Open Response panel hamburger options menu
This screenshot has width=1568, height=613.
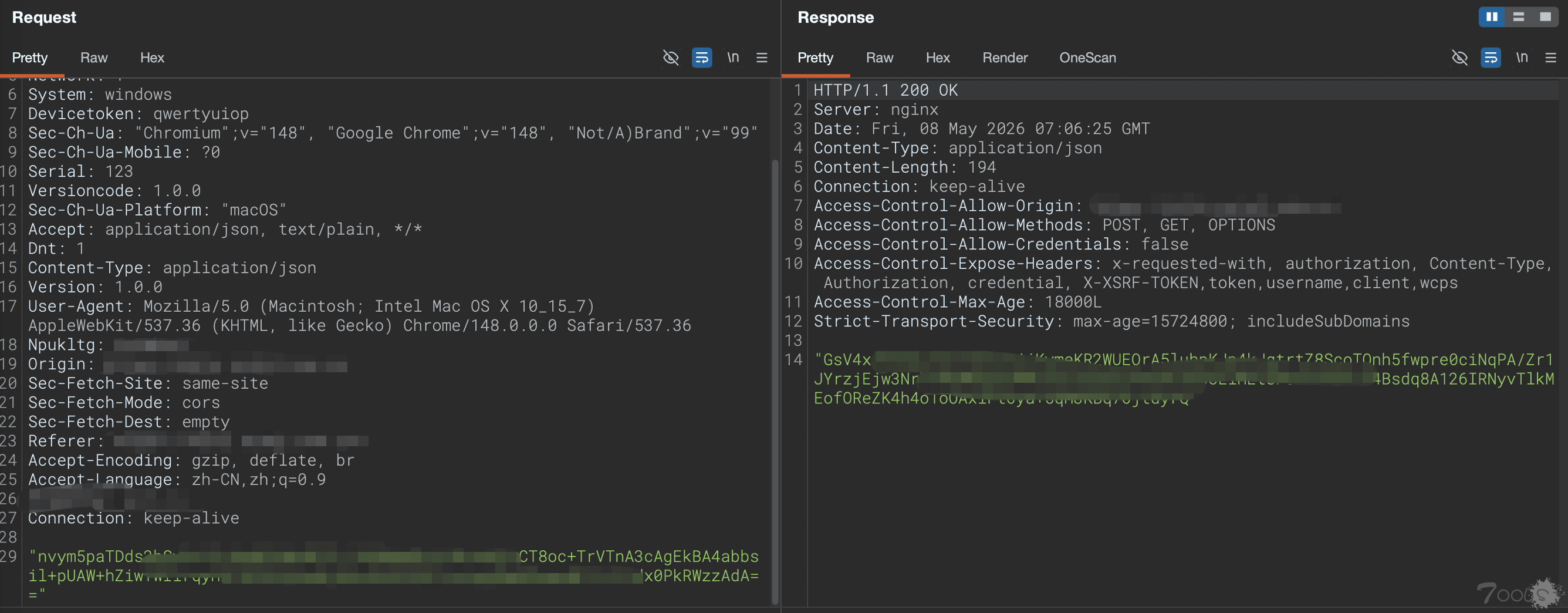(x=1550, y=58)
